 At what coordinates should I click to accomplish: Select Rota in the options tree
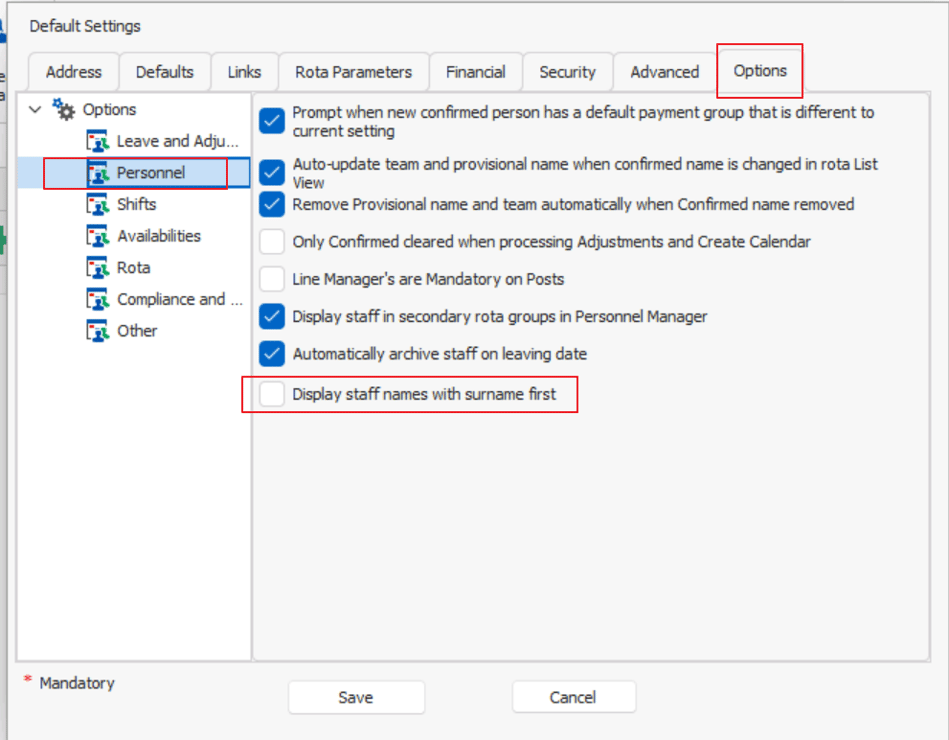point(134,267)
